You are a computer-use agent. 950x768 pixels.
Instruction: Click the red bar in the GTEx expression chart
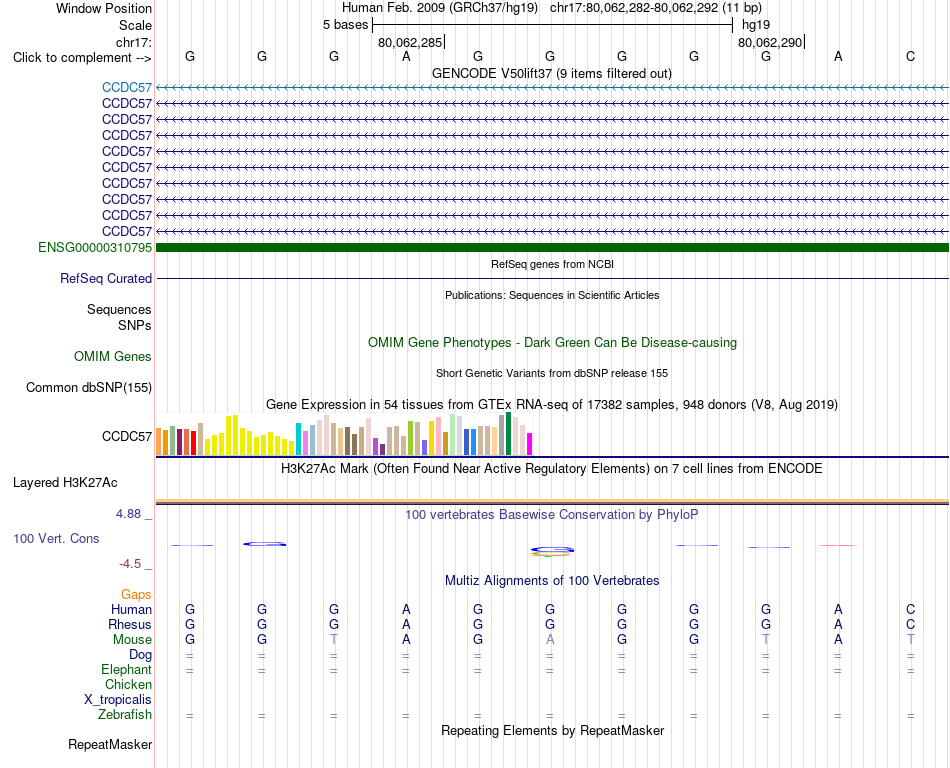pyautogui.click(x=193, y=443)
